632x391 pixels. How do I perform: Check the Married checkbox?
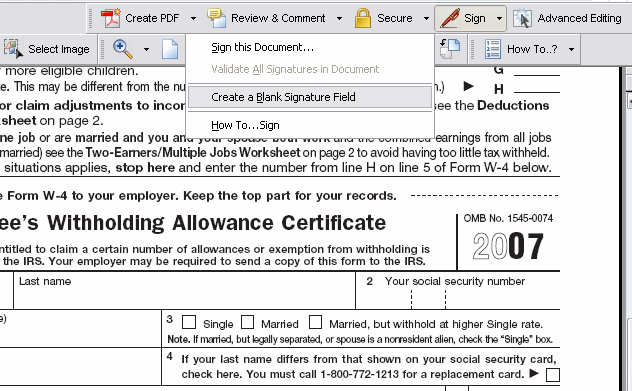(247, 322)
